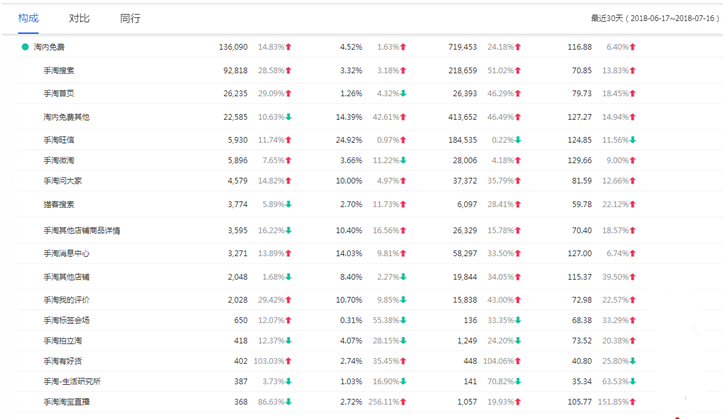Open the 手淘首页 traffic source
Viewport: 723px width, 419px height.
point(59,94)
